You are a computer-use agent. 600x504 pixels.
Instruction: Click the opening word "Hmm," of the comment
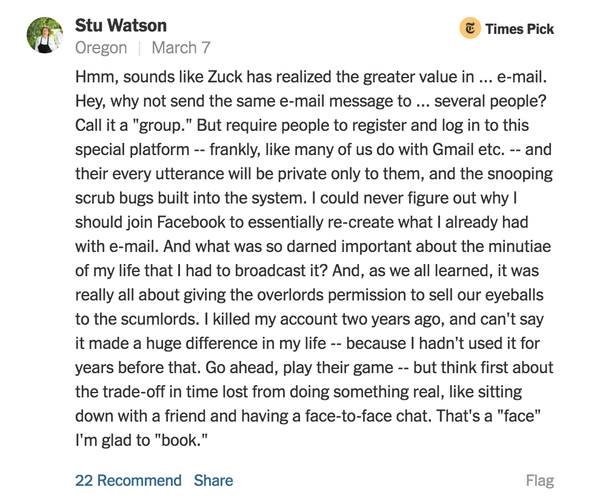tap(96, 77)
